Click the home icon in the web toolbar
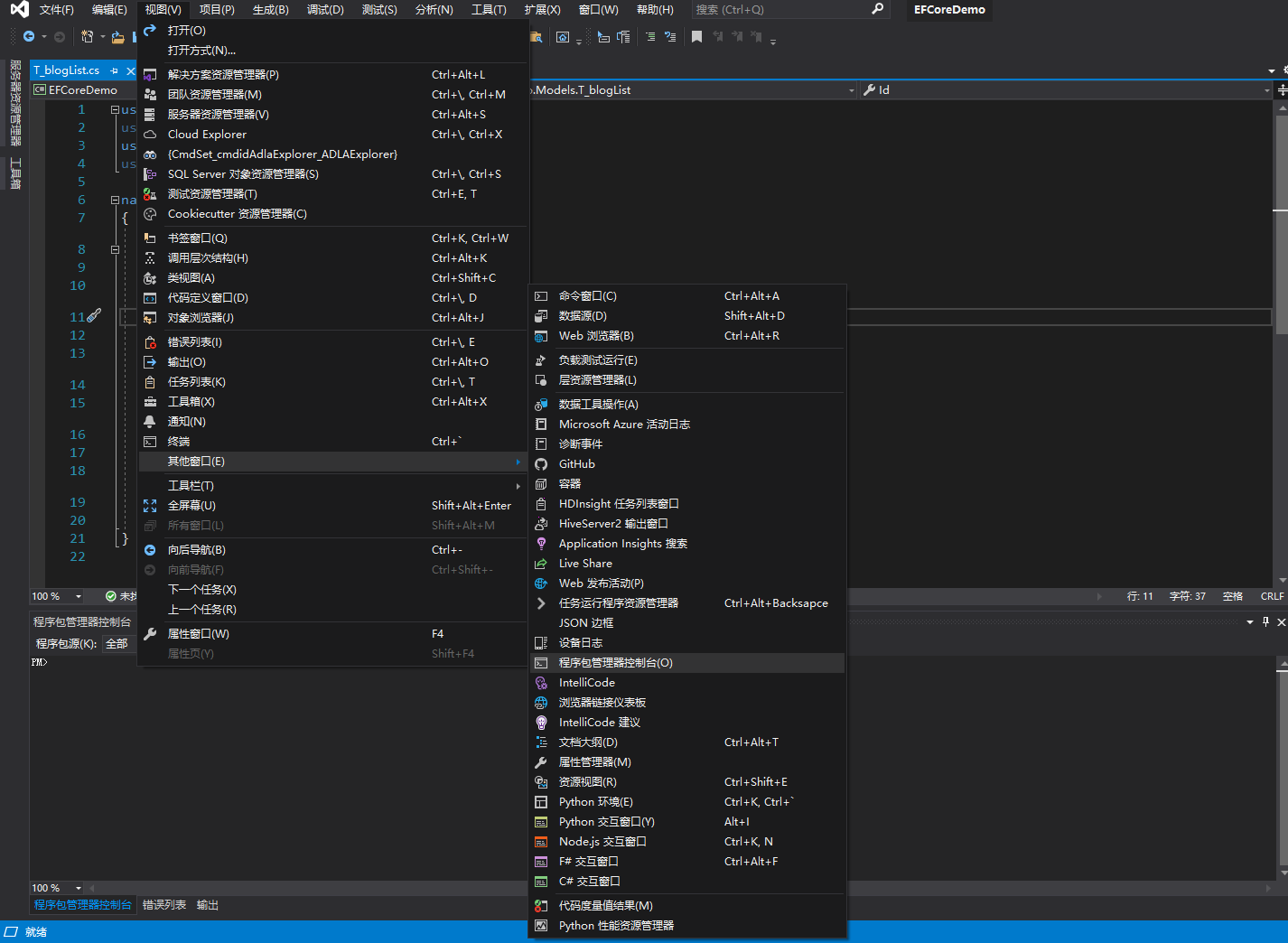Screen dimensions: 1288x943 click(563, 37)
